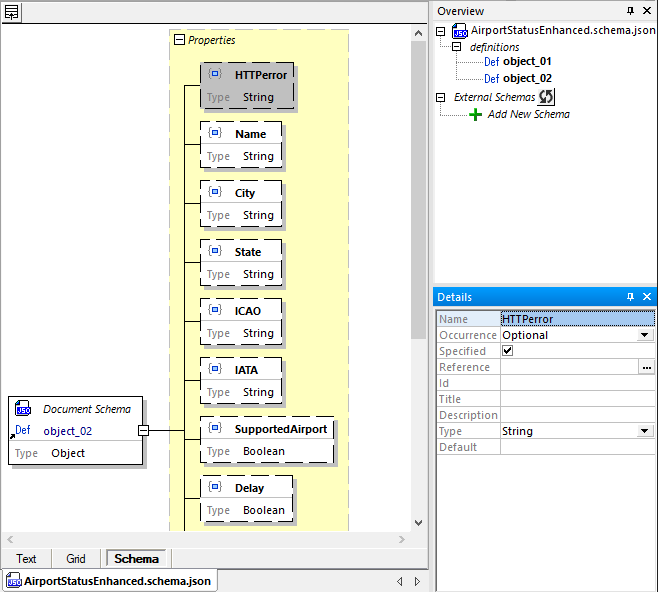Select object_01 in the Overview tree

coord(527,62)
